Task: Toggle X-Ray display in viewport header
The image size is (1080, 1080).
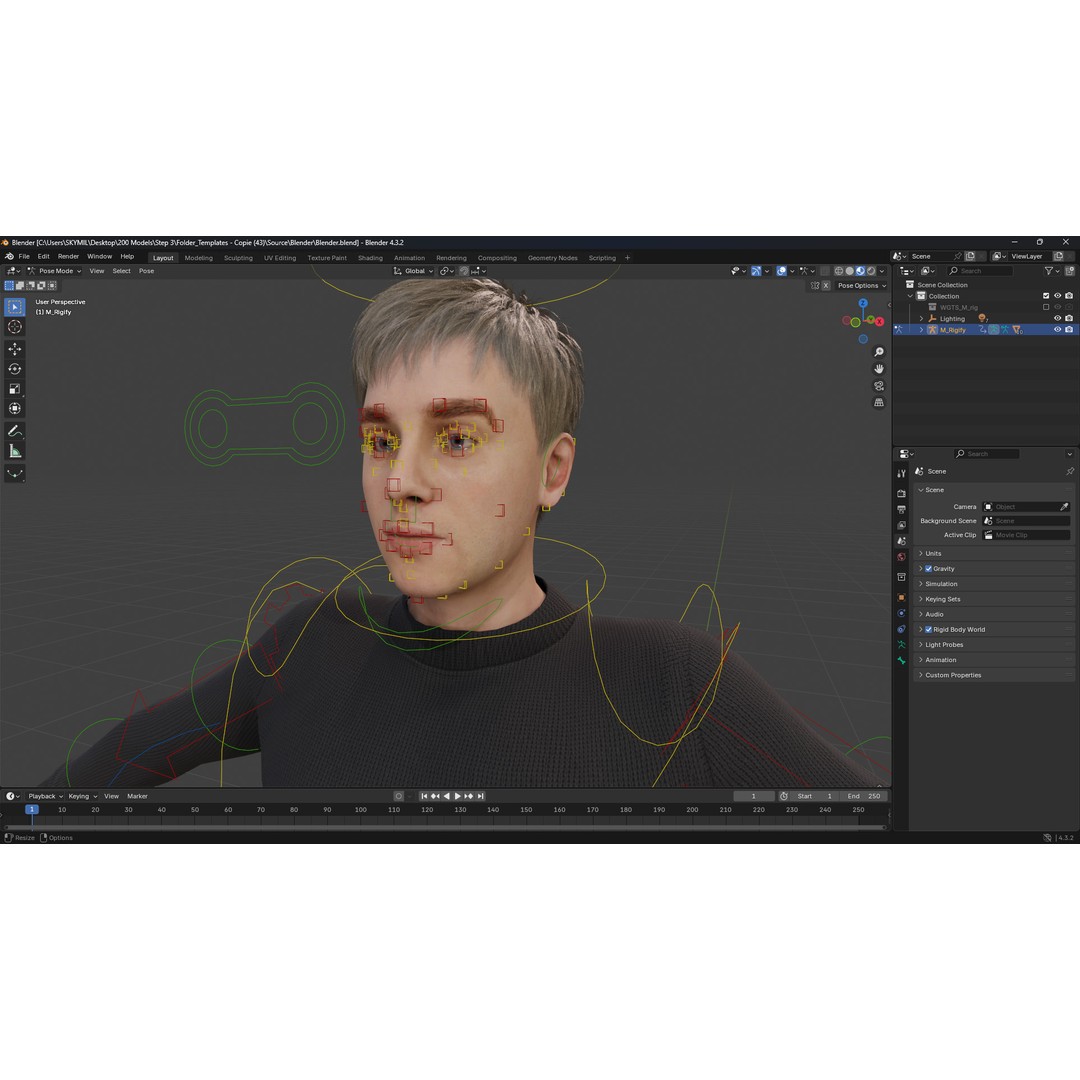Action: click(825, 271)
